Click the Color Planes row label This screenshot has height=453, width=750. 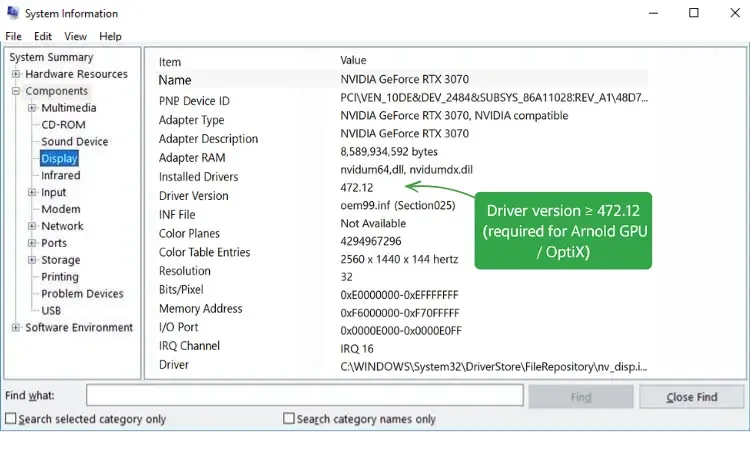(189, 233)
